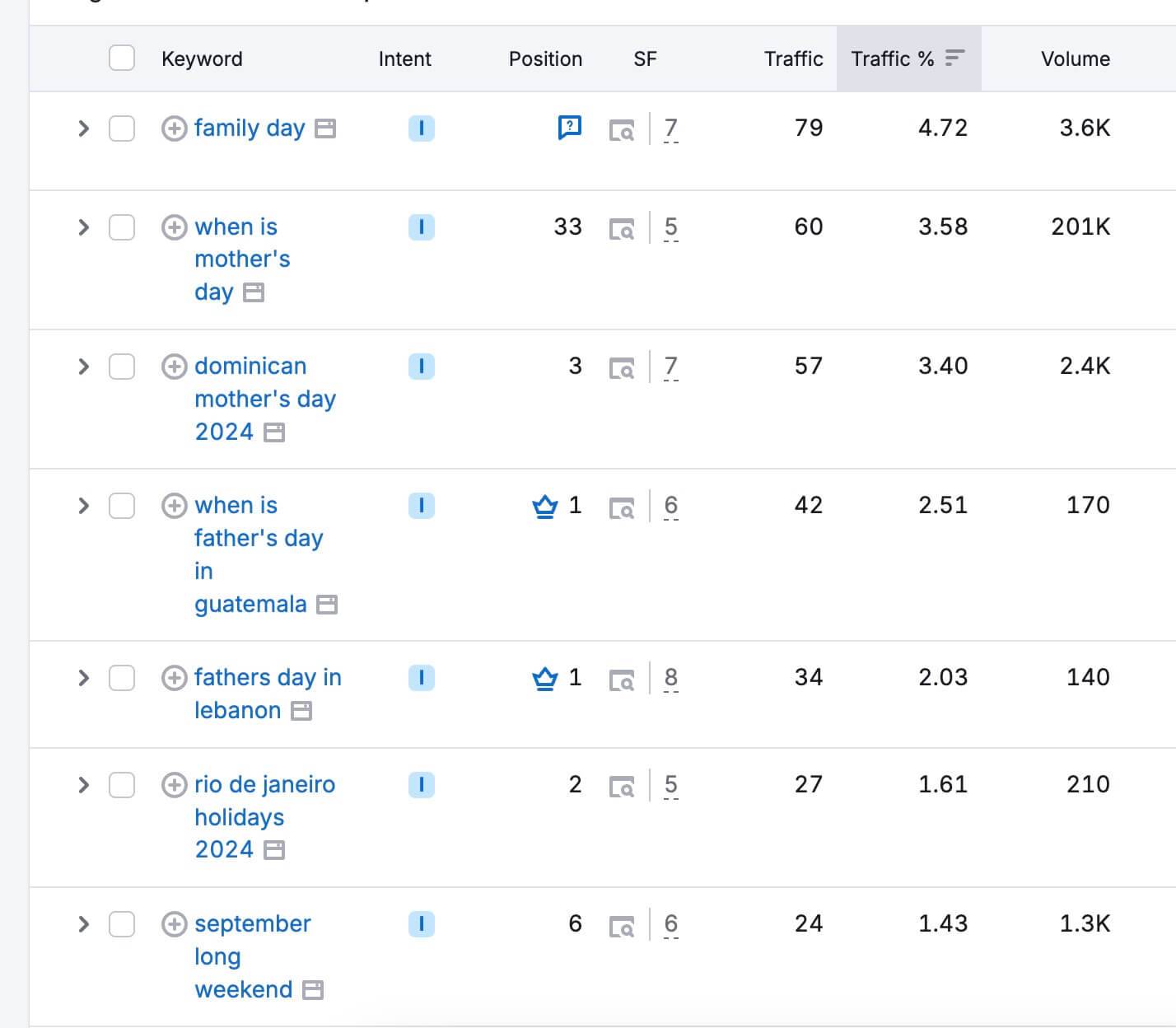Open the dominican mother's day 2024 keyword link
Viewport: 1176px width, 1028px height.
265,399
